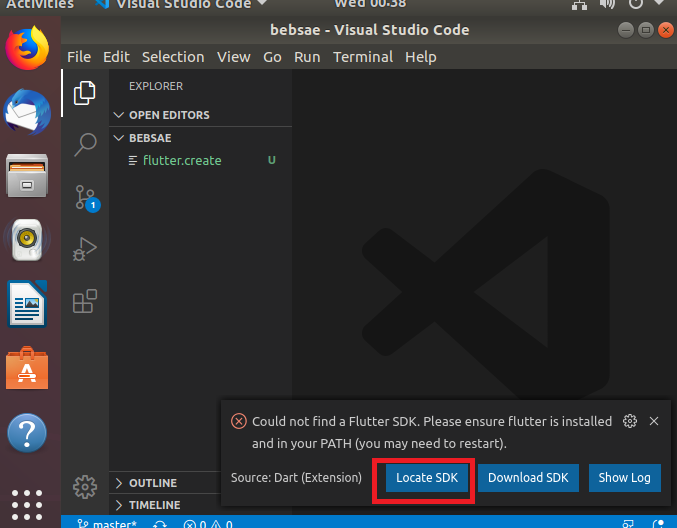This screenshot has height=528, width=677.
Task: Open the clock and calendar in top bar
Action: click(370, 4)
